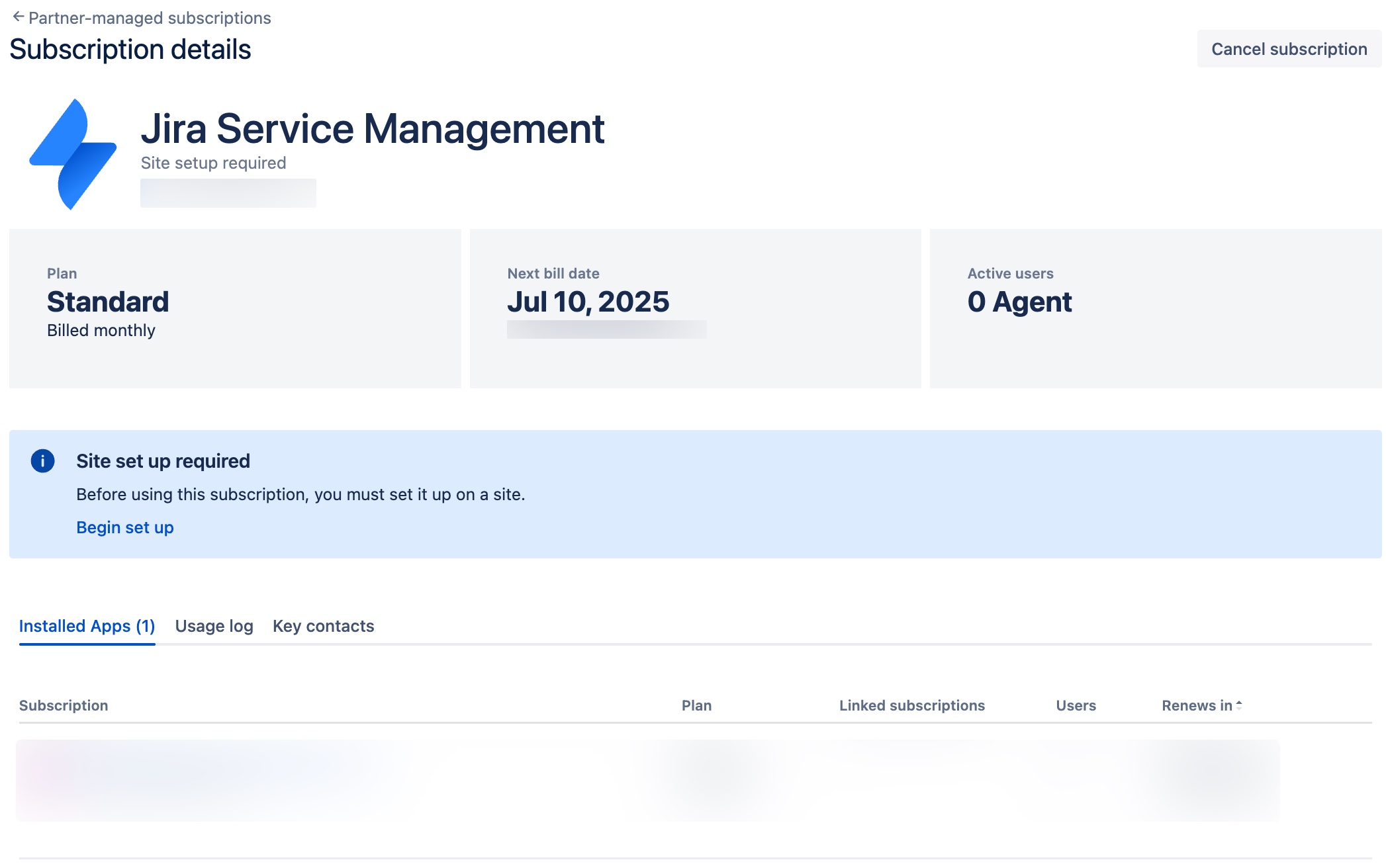Click the 0 Agent active users value
This screenshot has width=1386, height=868.
pyautogui.click(x=1019, y=302)
